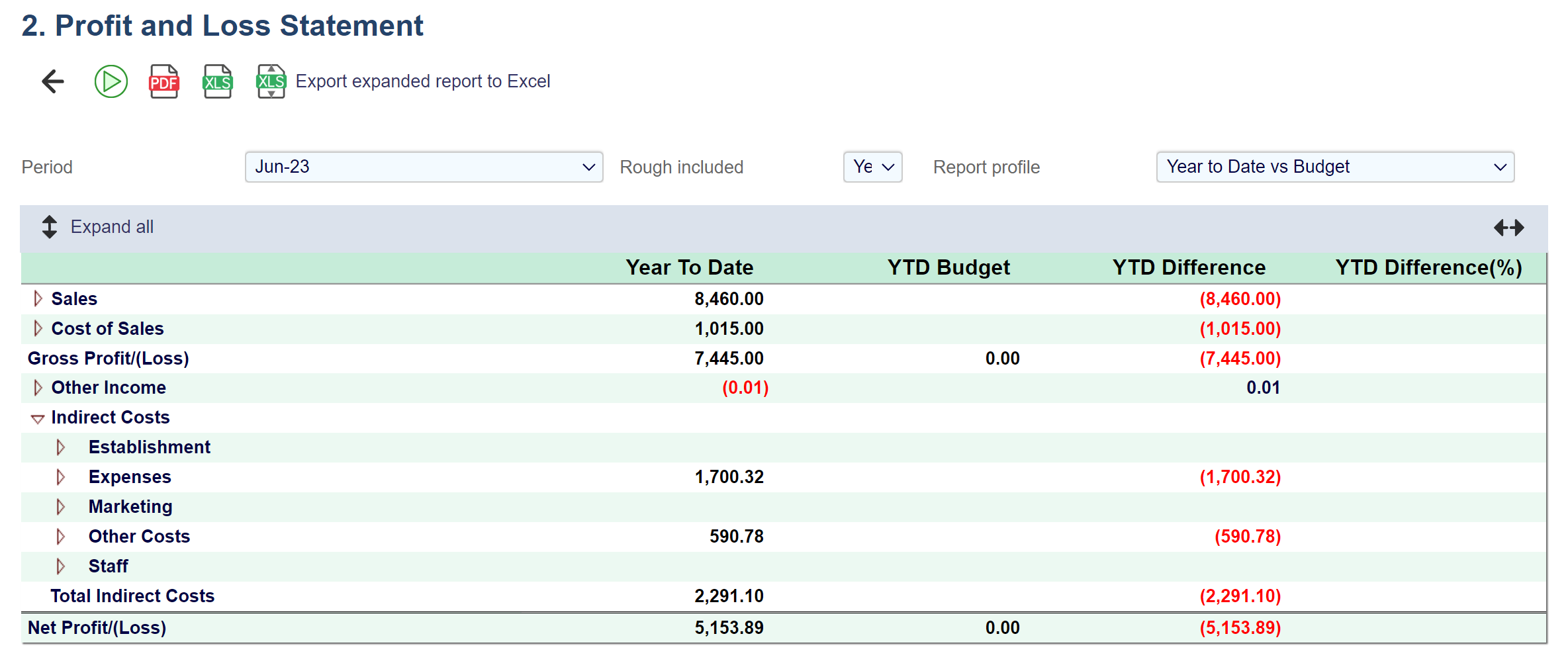1568x669 pixels.
Task: Expand the Sales row
Action: (38, 299)
